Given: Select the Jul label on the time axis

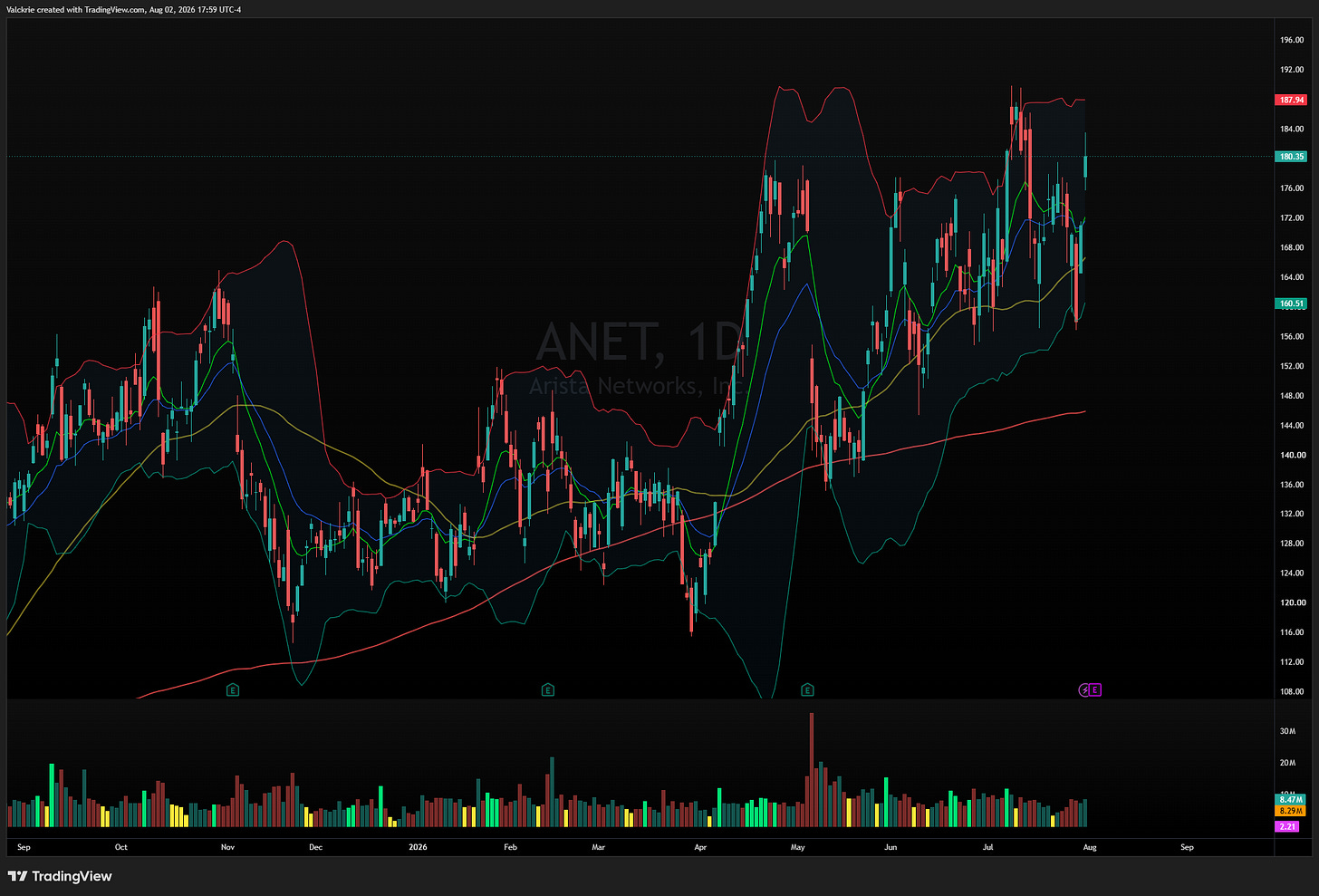Looking at the screenshot, I should (988, 847).
